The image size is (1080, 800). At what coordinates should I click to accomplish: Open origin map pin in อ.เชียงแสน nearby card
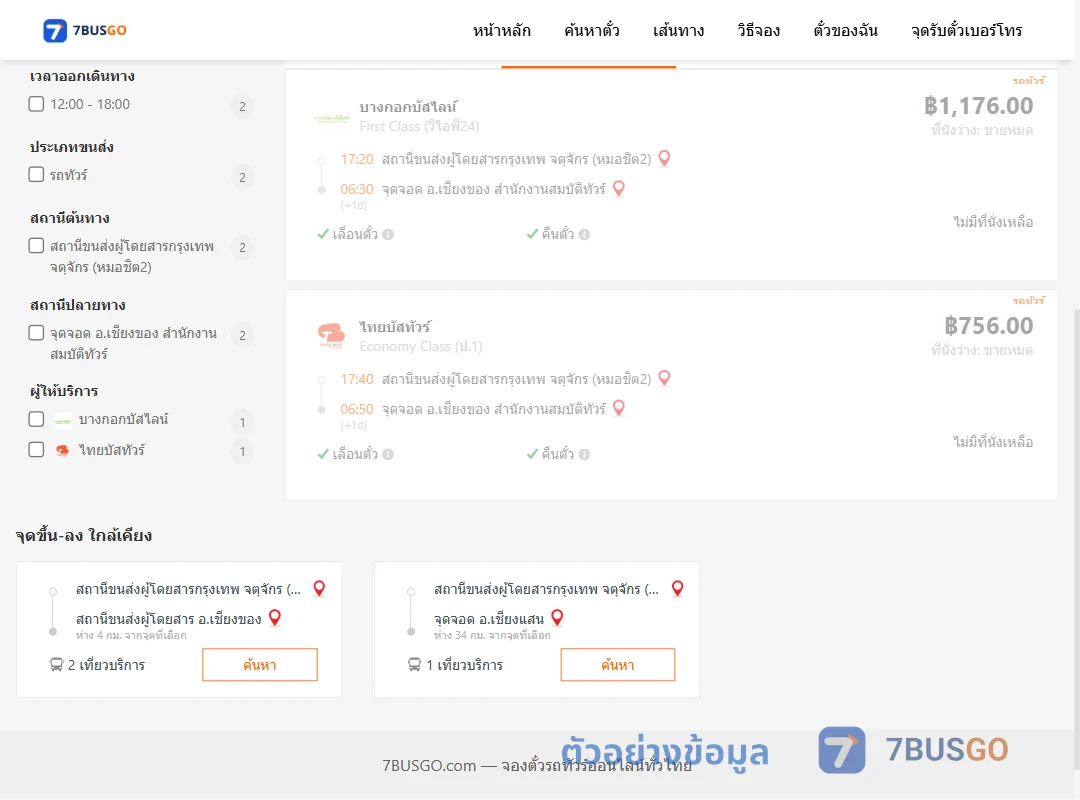pyautogui.click(x=678, y=588)
